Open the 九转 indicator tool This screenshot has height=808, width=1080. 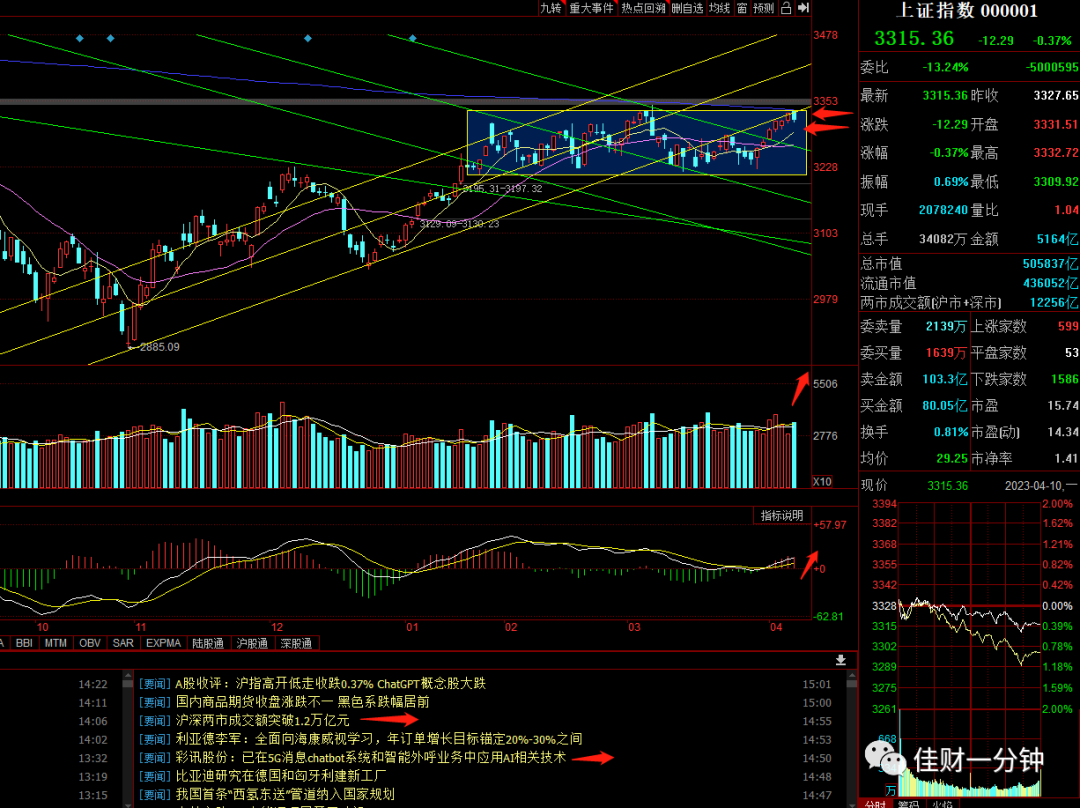click(551, 8)
